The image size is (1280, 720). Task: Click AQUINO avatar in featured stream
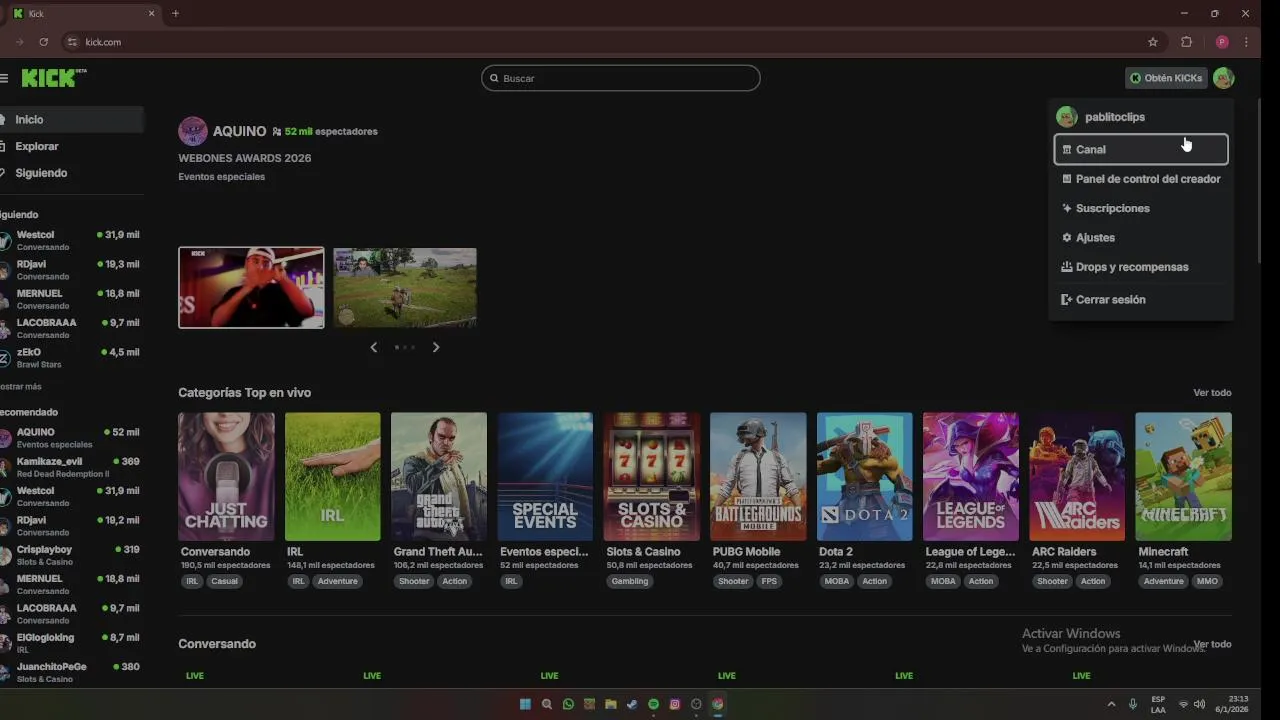tap(192, 131)
